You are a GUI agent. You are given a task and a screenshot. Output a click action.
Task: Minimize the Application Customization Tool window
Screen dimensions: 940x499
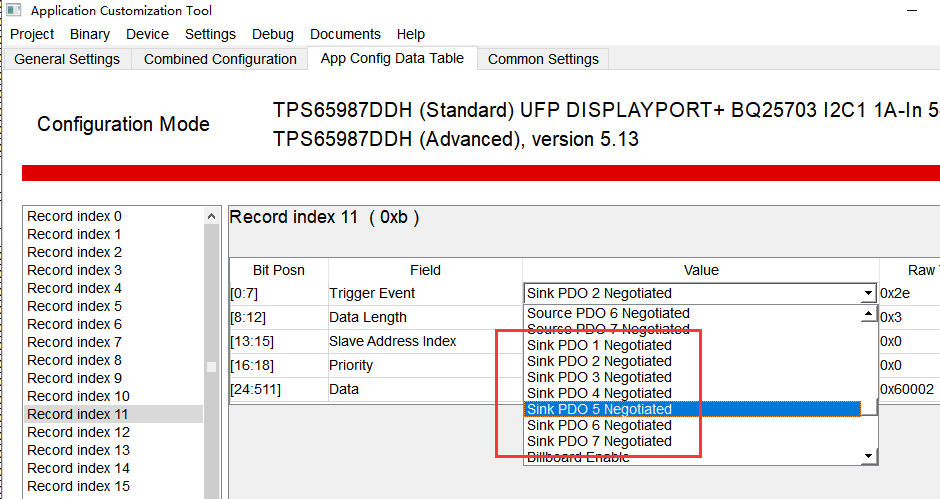point(912,10)
